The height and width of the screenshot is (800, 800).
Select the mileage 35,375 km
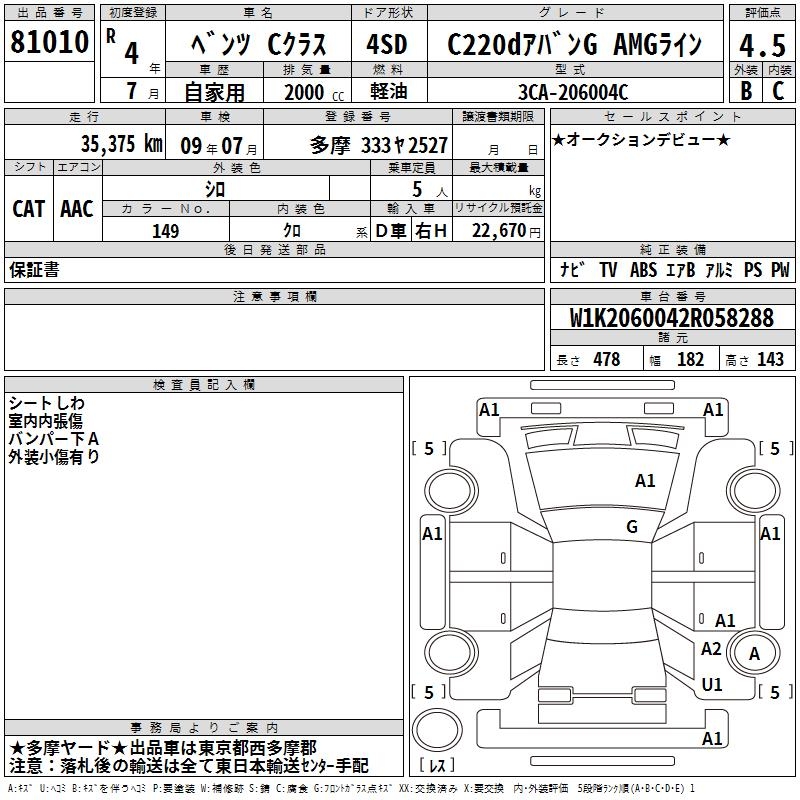pyautogui.click(x=122, y=144)
